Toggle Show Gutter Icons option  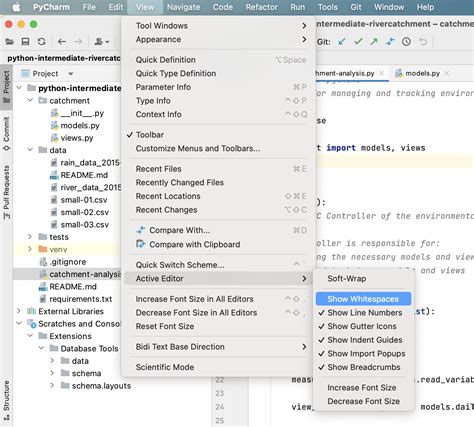362,326
